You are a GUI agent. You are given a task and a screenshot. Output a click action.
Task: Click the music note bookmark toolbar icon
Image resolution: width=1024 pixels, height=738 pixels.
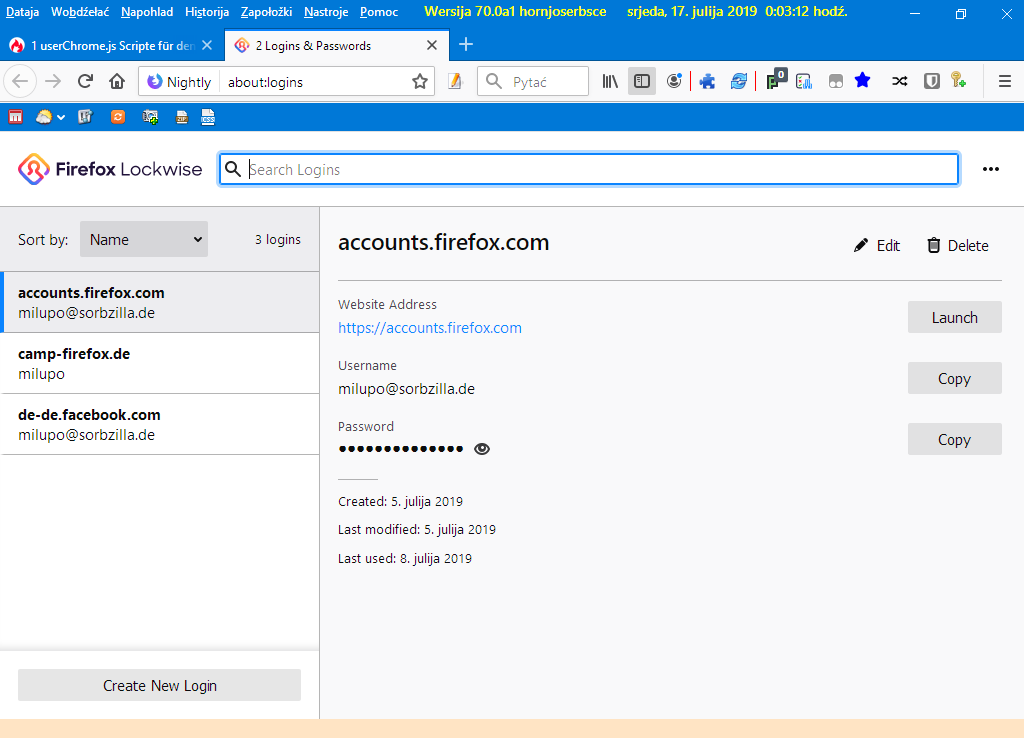[x=86, y=117]
